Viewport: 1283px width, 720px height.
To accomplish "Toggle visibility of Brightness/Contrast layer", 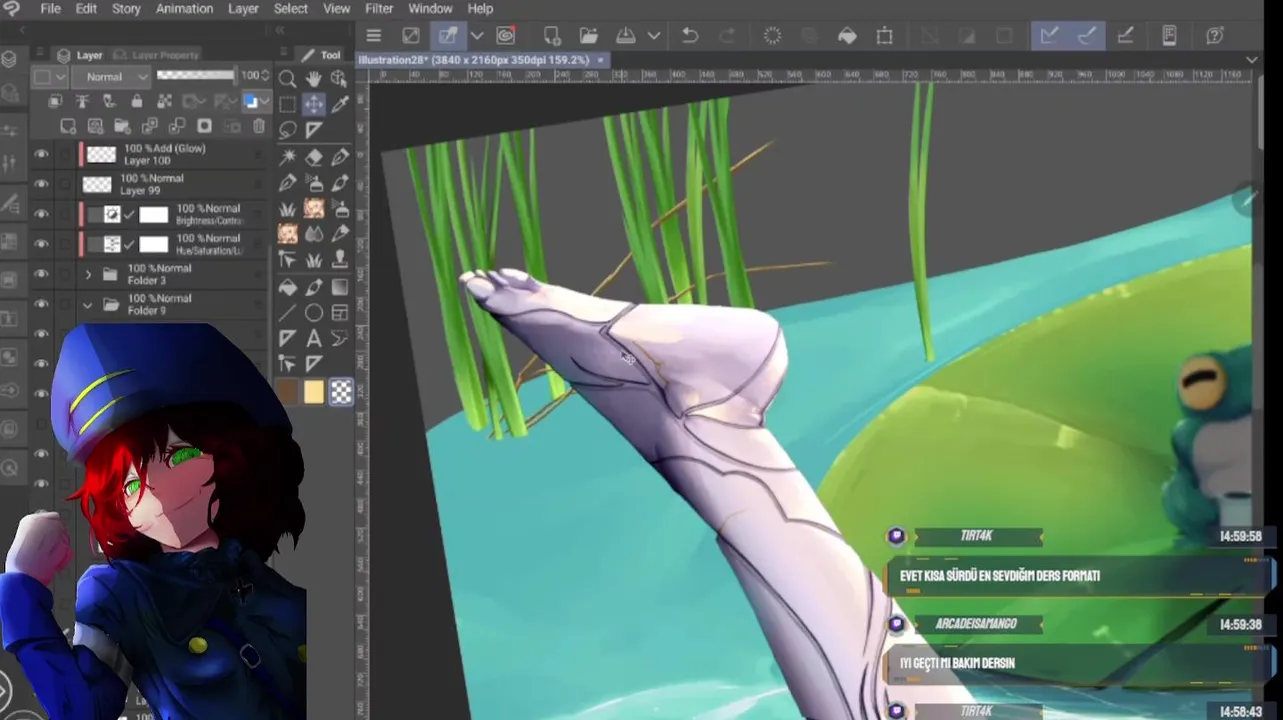I will pos(41,214).
